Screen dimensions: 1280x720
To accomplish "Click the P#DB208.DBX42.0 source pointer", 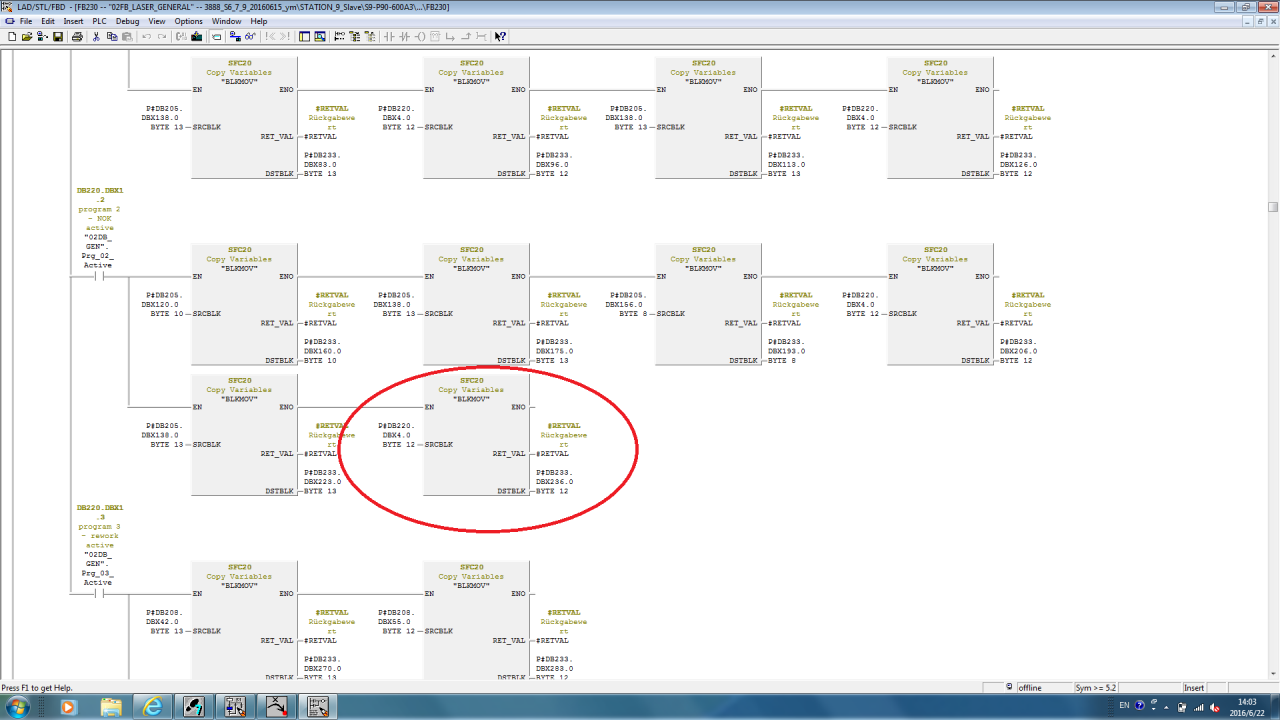I will pos(163,622).
